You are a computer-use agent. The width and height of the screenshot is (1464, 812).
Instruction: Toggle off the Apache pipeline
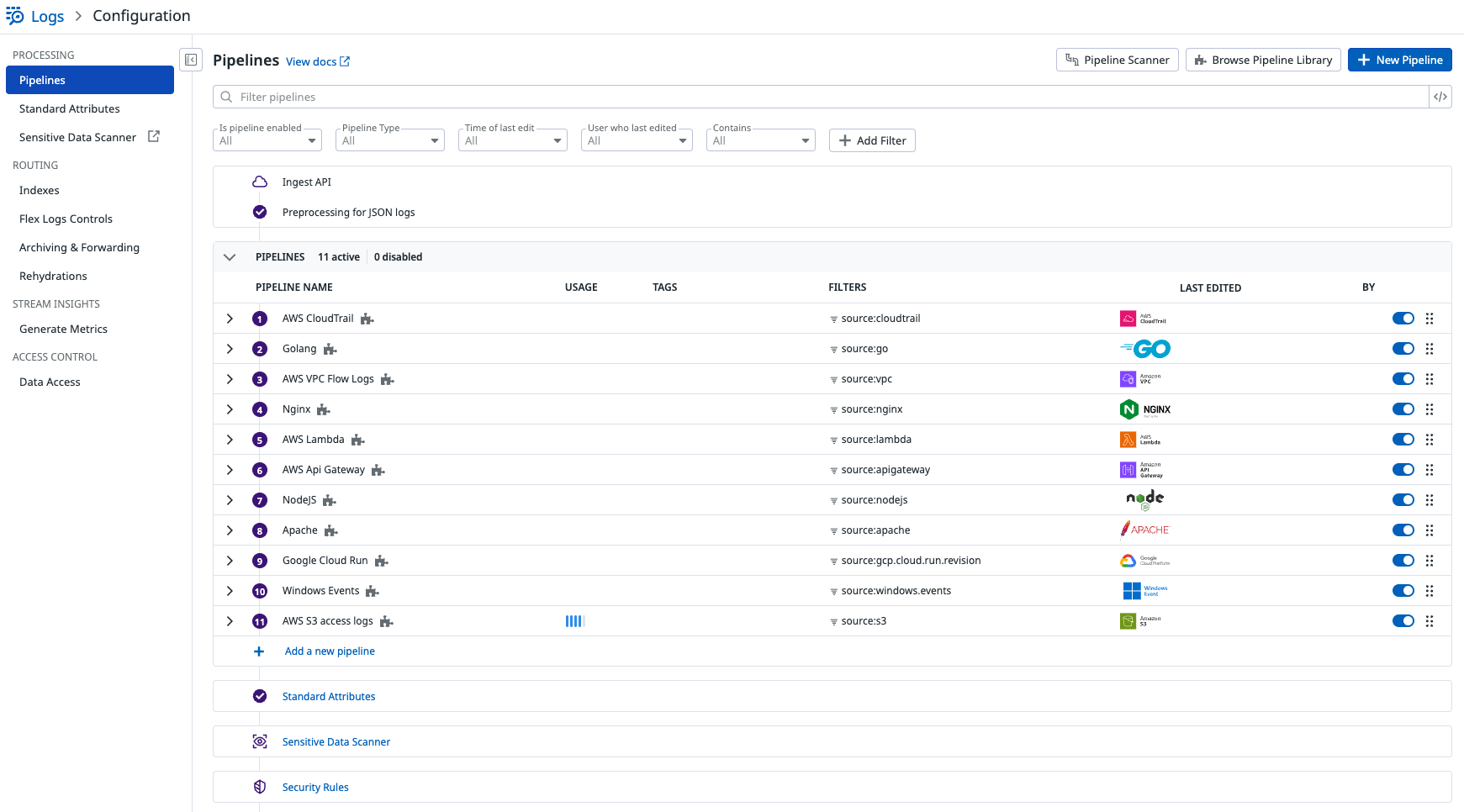click(x=1403, y=530)
